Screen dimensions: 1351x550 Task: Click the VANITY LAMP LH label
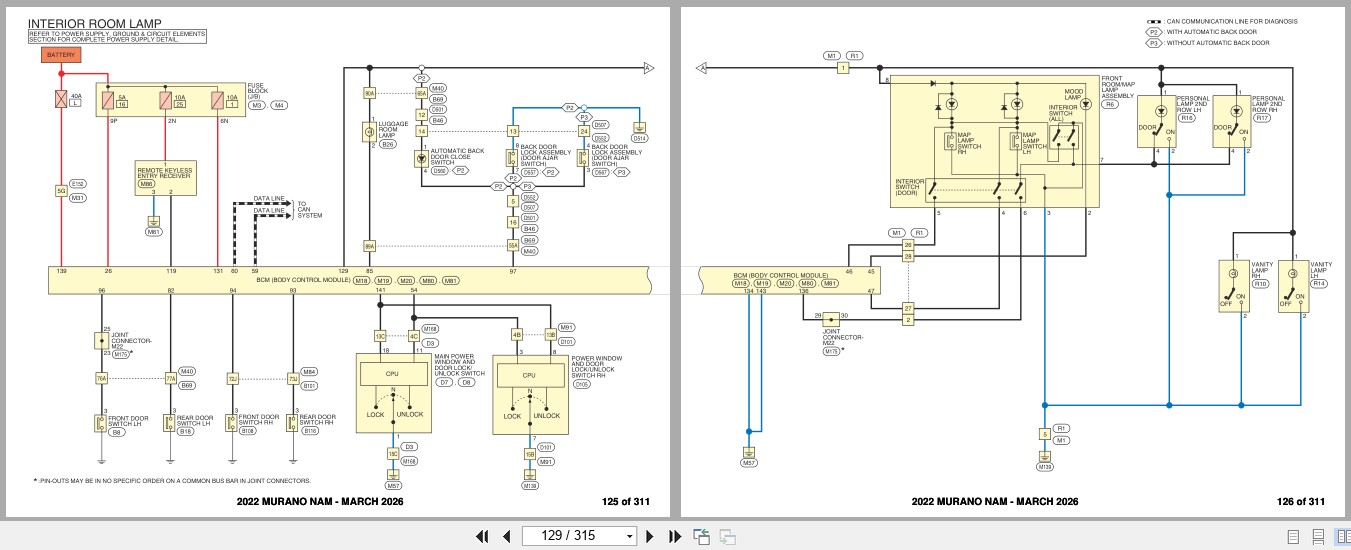pos(1320,269)
